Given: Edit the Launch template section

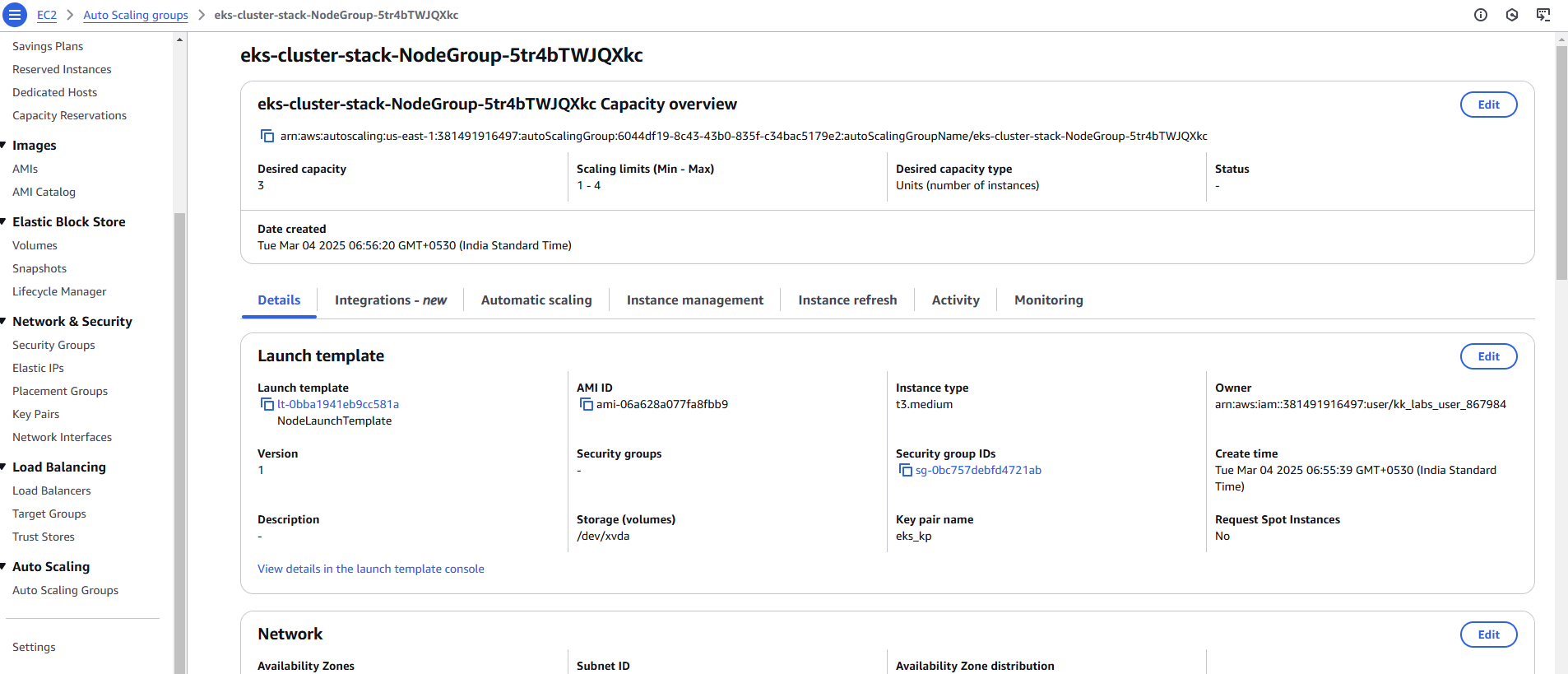Looking at the screenshot, I should (x=1488, y=356).
